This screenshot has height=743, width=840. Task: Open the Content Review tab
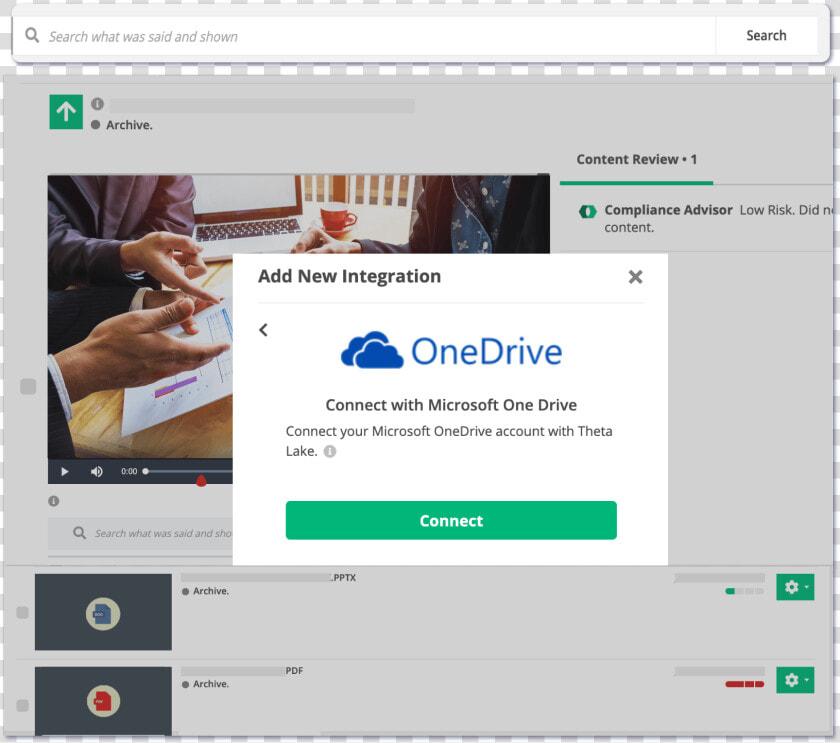tap(636, 160)
